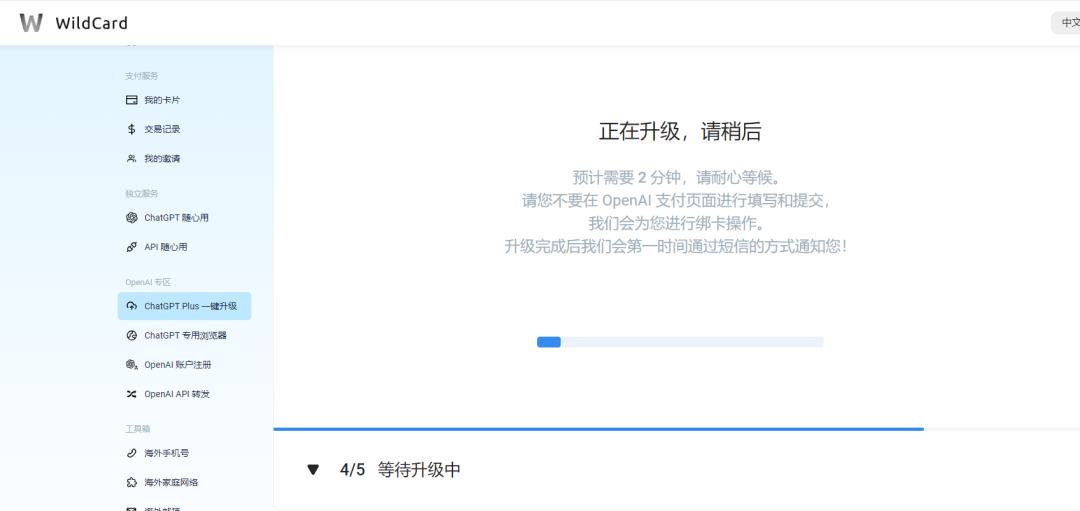Click the WildCard W logo icon
The height and width of the screenshot is (511, 1080).
coord(31,23)
